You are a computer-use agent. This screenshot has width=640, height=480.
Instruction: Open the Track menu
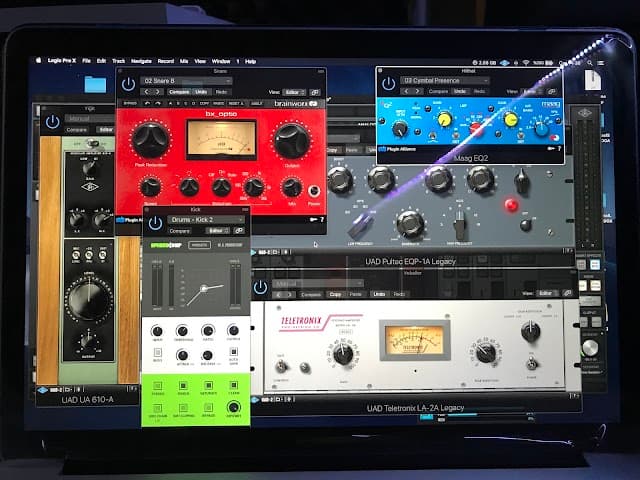118,61
